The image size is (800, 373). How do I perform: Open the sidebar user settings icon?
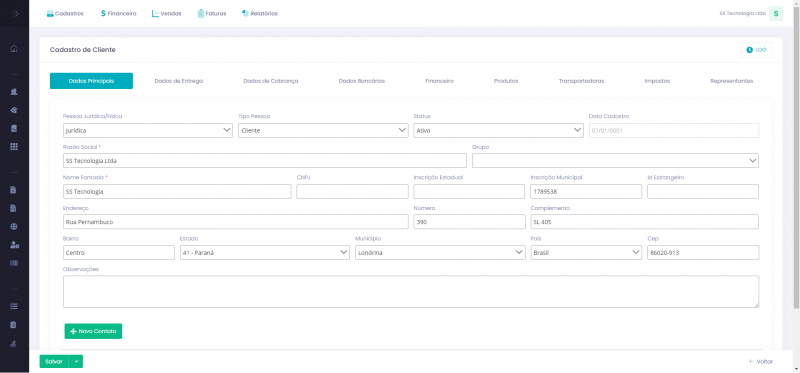coord(14,245)
